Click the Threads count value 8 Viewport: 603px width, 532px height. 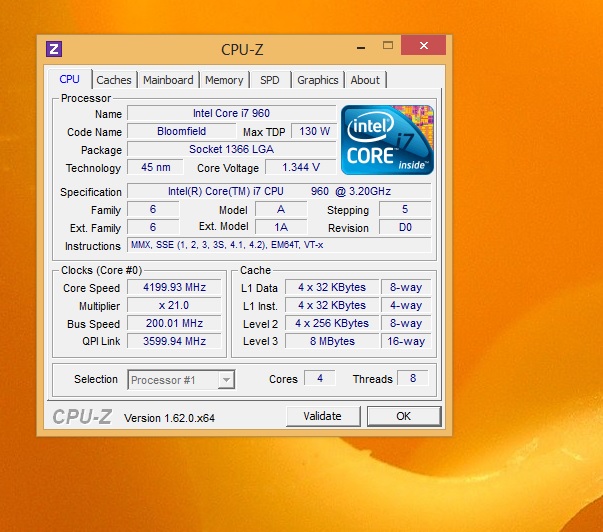413,378
